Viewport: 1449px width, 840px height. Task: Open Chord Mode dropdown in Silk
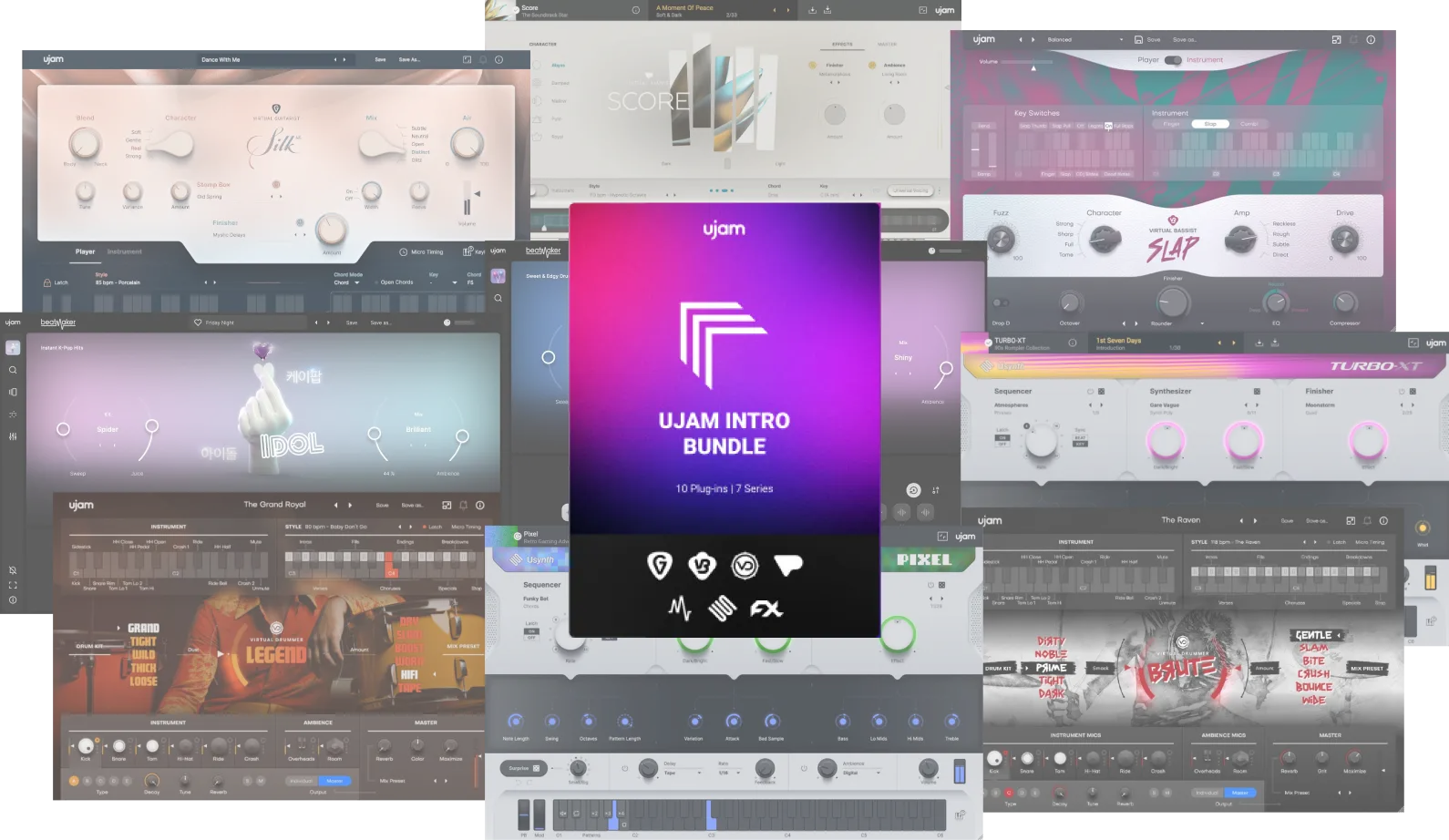[347, 282]
